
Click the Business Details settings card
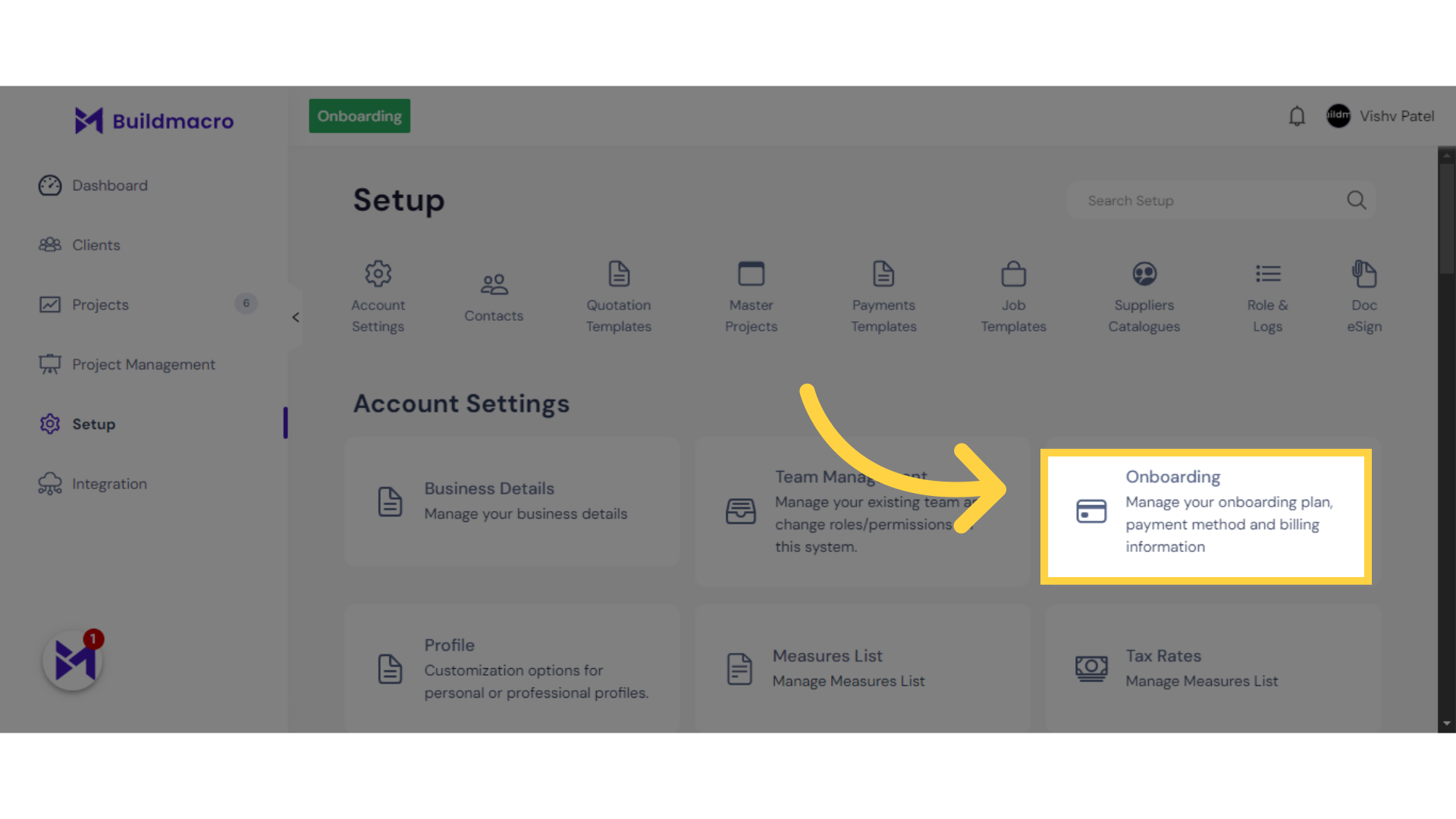pos(513,500)
